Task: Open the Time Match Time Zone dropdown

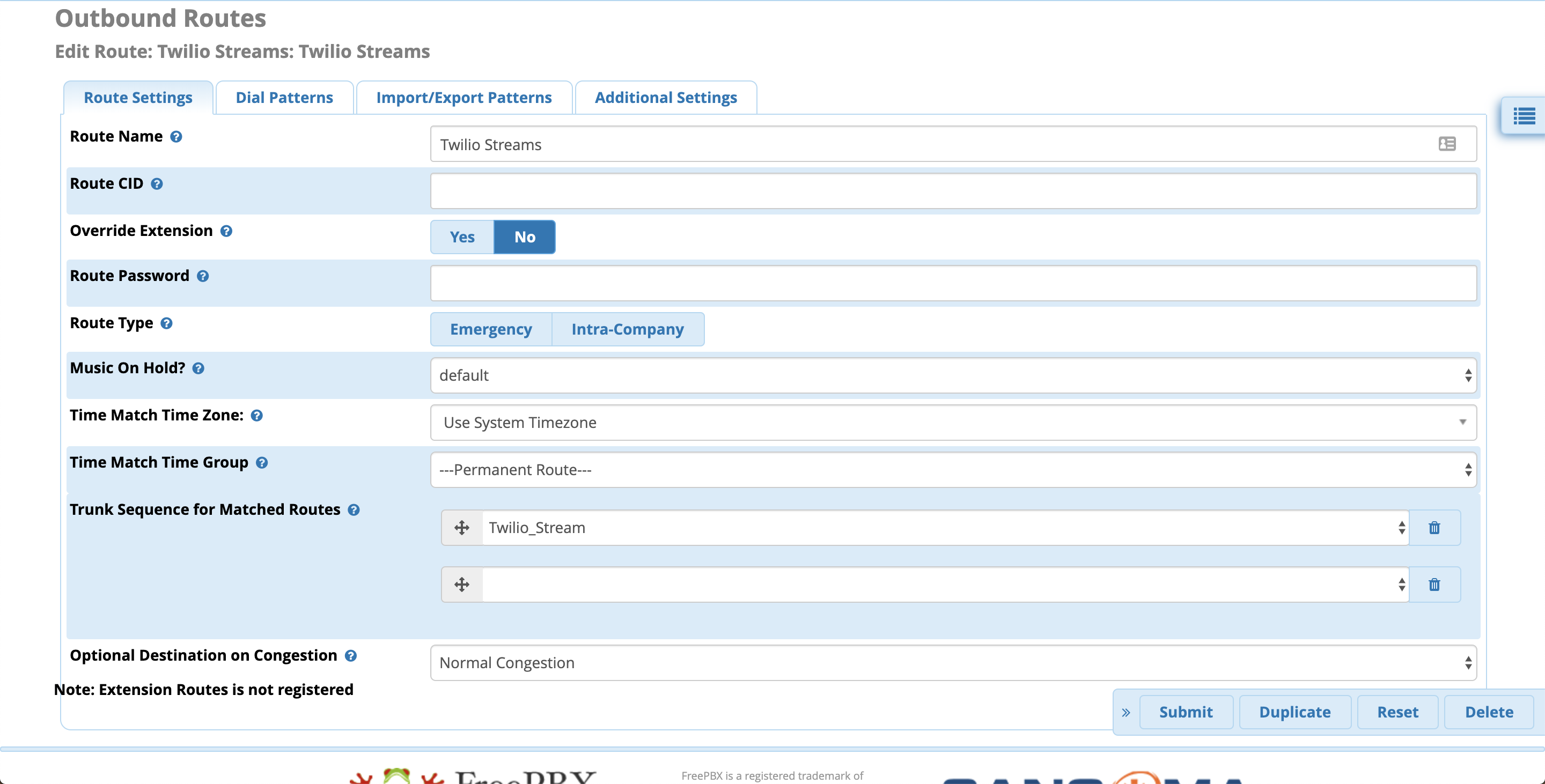Action: point(953,423)
